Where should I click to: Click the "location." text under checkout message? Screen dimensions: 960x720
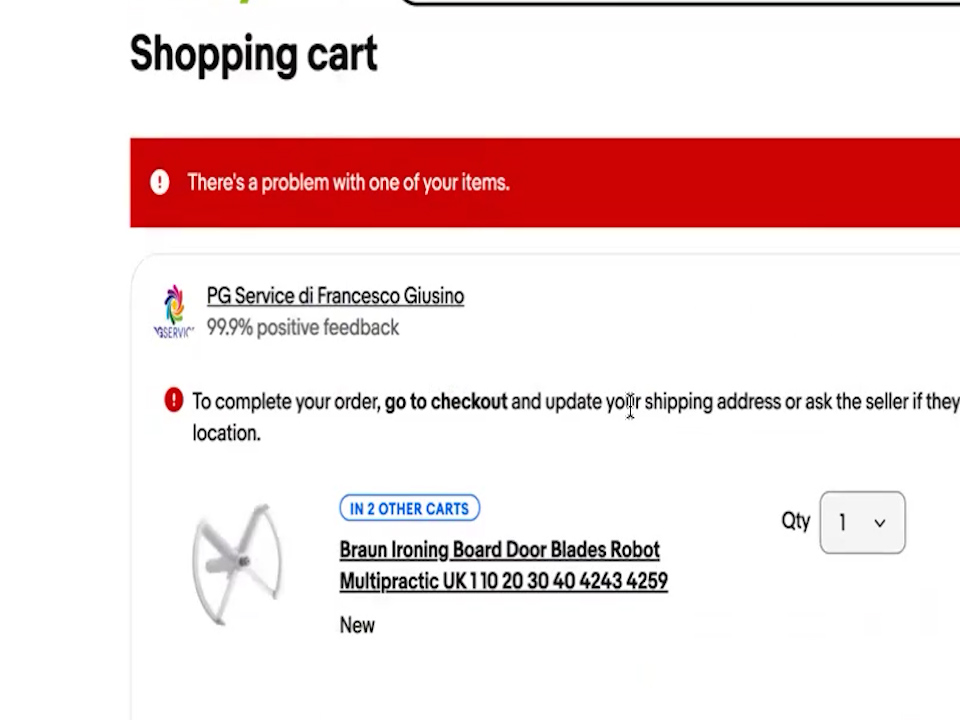(x=226, y=433)
